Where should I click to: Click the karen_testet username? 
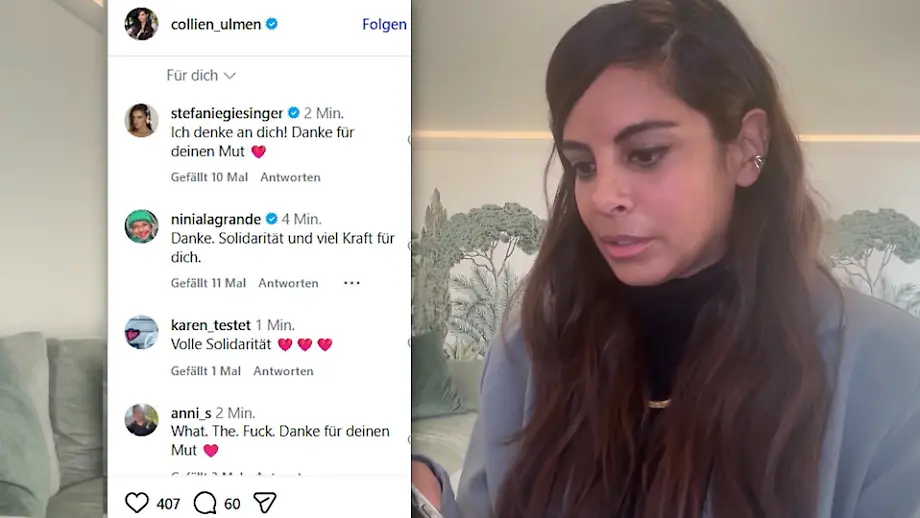tap(211, 324)
